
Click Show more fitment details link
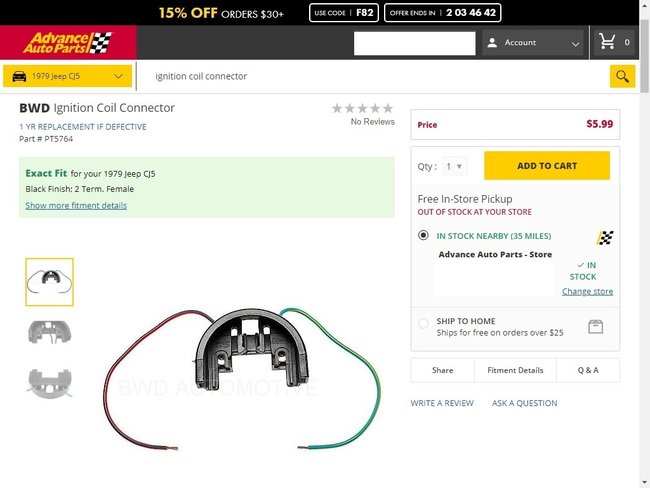pyautogui.click(x=76, y=205)
